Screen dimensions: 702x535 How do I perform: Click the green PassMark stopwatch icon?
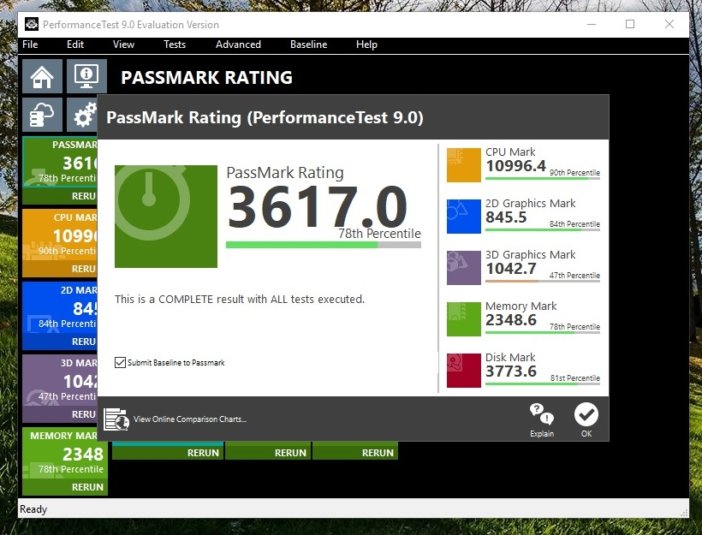166,217
